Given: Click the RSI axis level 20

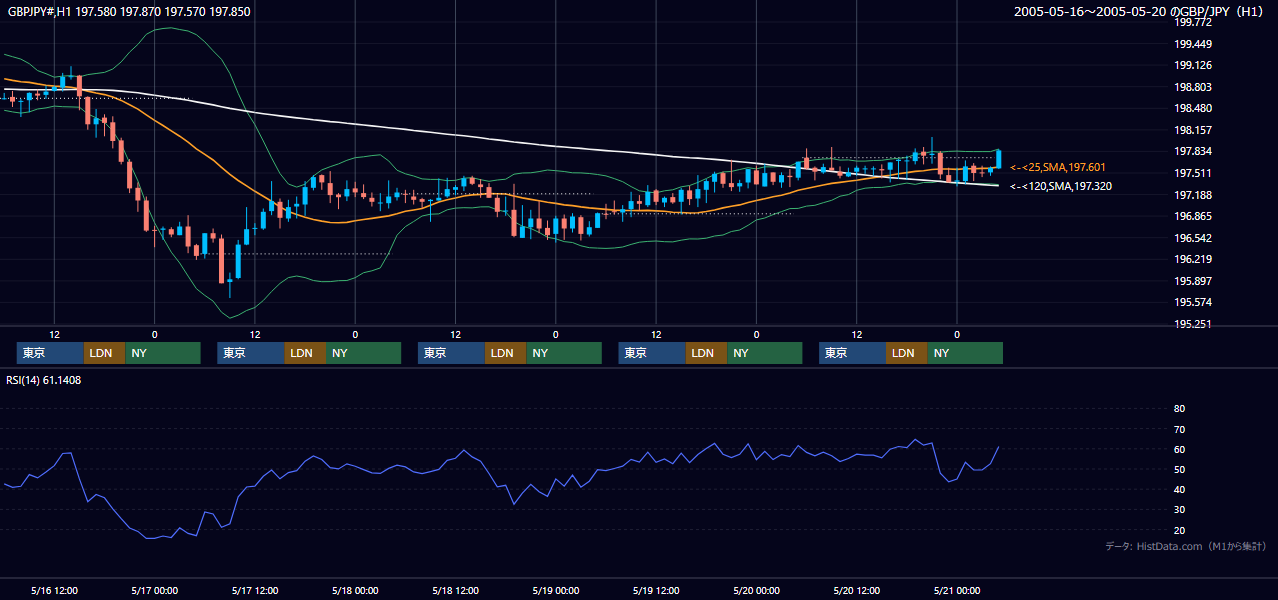Looking at the screenshot, I should click(x=1179, y=530).
